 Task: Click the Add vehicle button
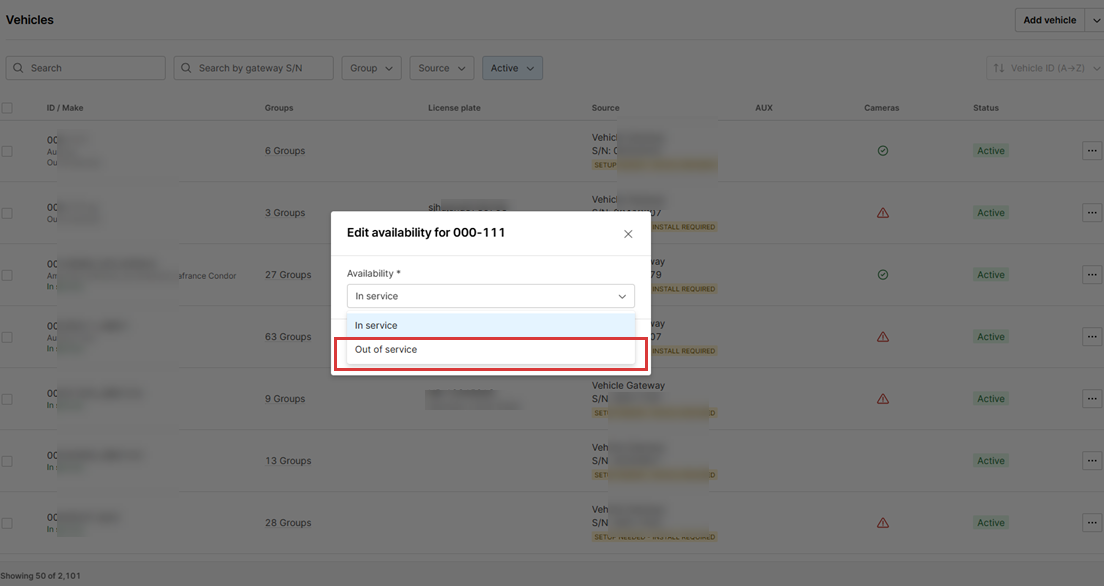[1049, 20]
